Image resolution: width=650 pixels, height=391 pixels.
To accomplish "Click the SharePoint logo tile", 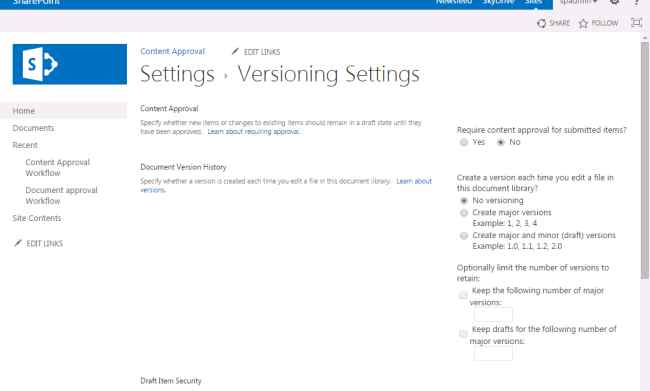I will pos(70,64).
